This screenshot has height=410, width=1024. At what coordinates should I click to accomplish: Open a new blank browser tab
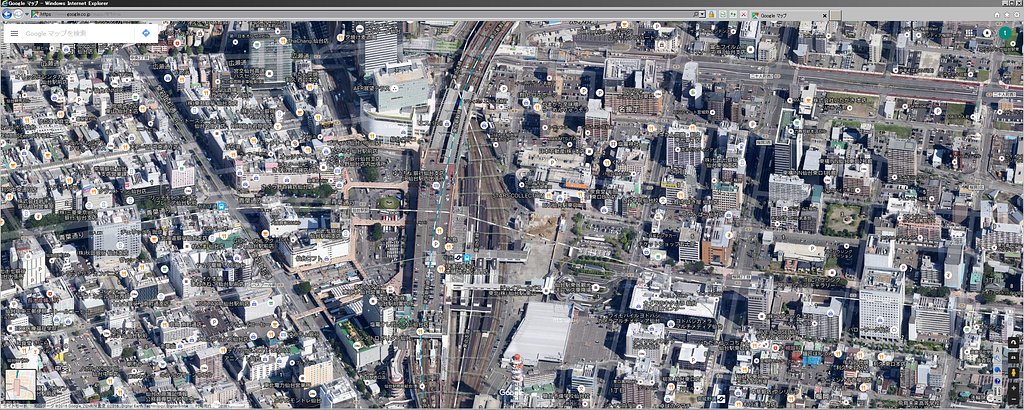[835, 15]
